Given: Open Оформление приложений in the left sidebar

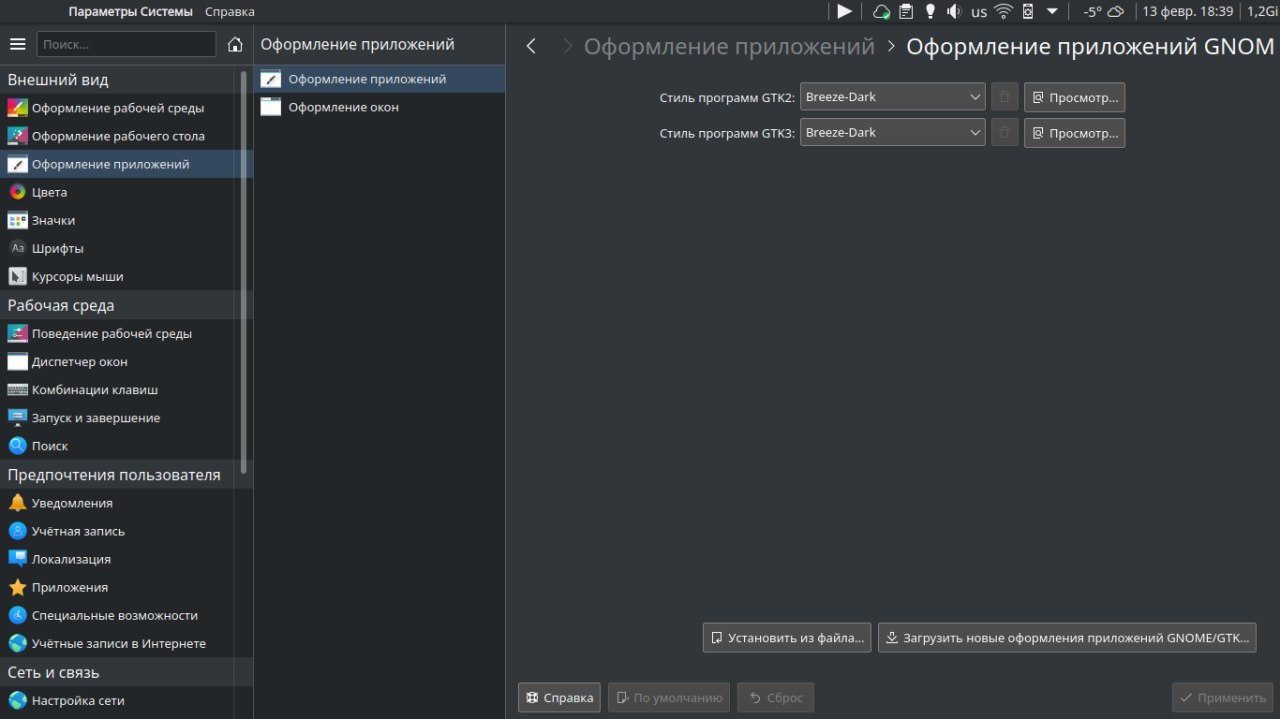Looking at the screenshot, I should [x=126, y=164].
